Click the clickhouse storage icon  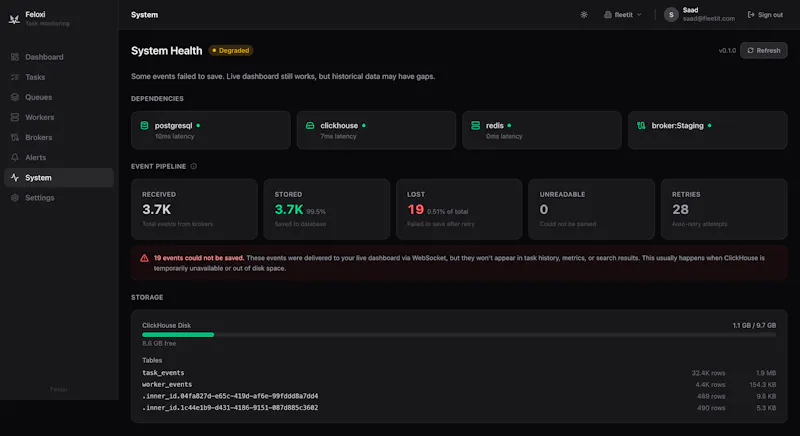click(310, 125)
